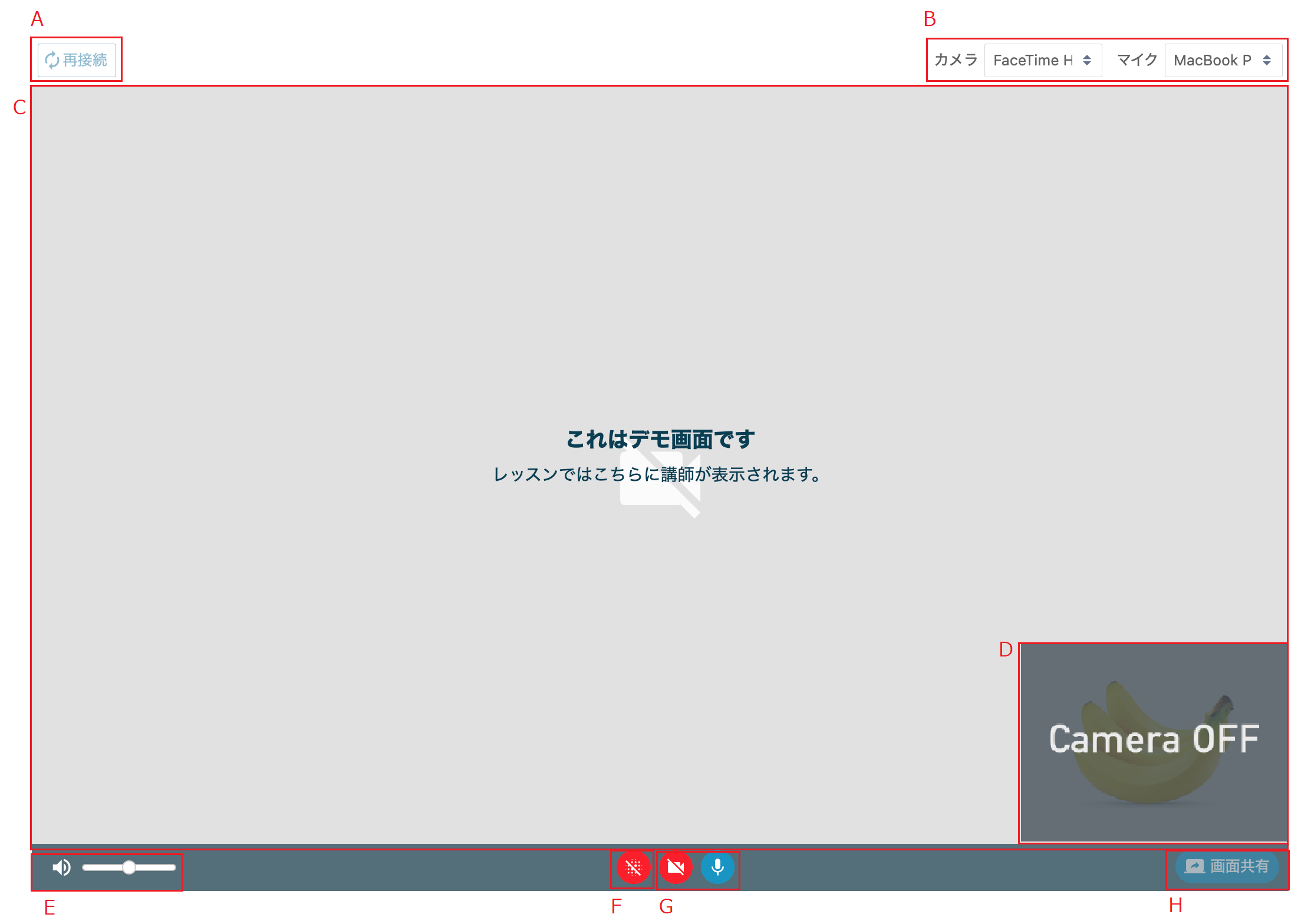Click the カメラ label text
The image size is (1301, 924).
click(956, 60)
